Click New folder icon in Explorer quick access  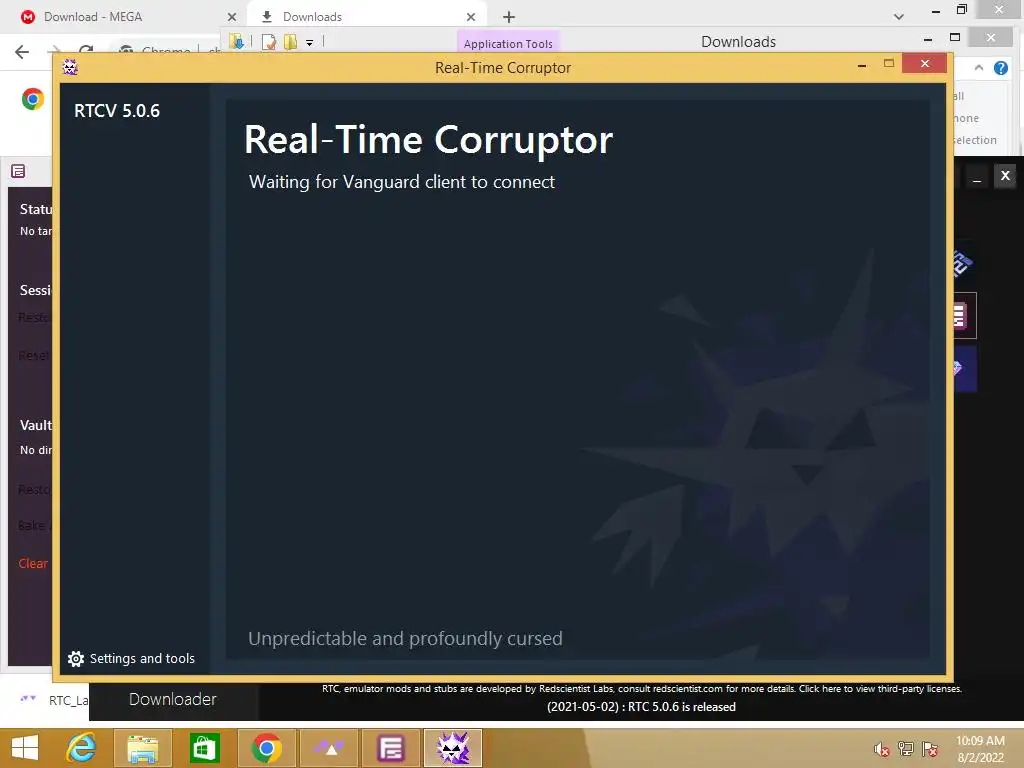291,42
